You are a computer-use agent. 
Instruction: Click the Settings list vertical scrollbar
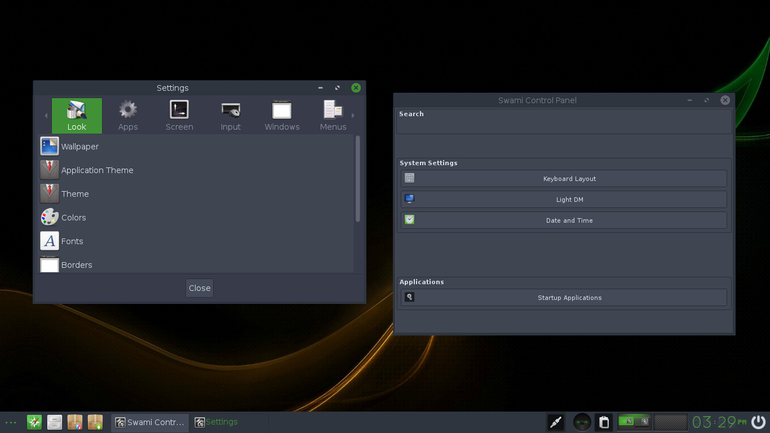pyautogui.click(x=358, y=180)
